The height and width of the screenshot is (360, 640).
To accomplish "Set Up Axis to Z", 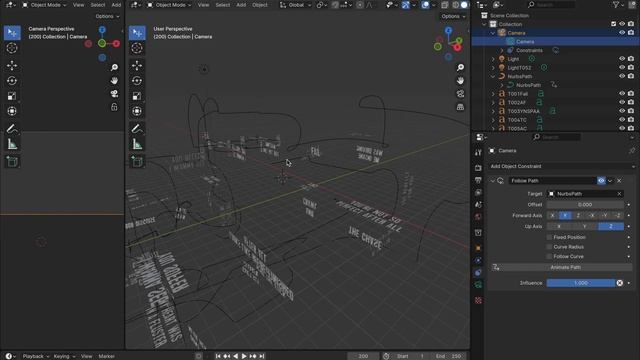I will pos(611,226).
